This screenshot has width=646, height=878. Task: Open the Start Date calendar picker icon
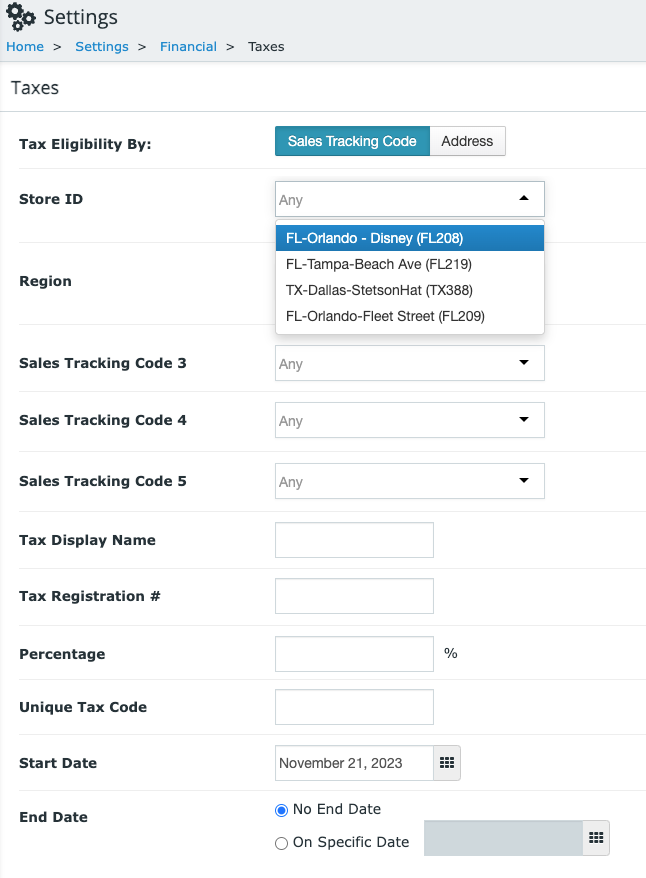pos(447,763)
